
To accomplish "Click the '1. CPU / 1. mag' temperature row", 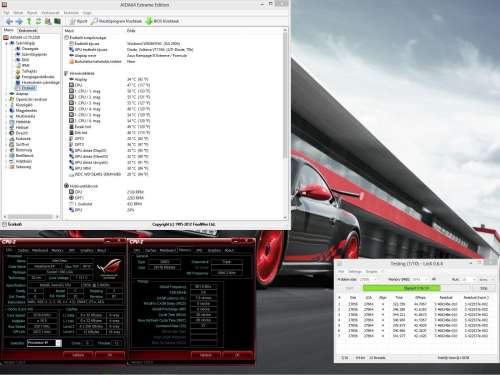I will [109, 91].
